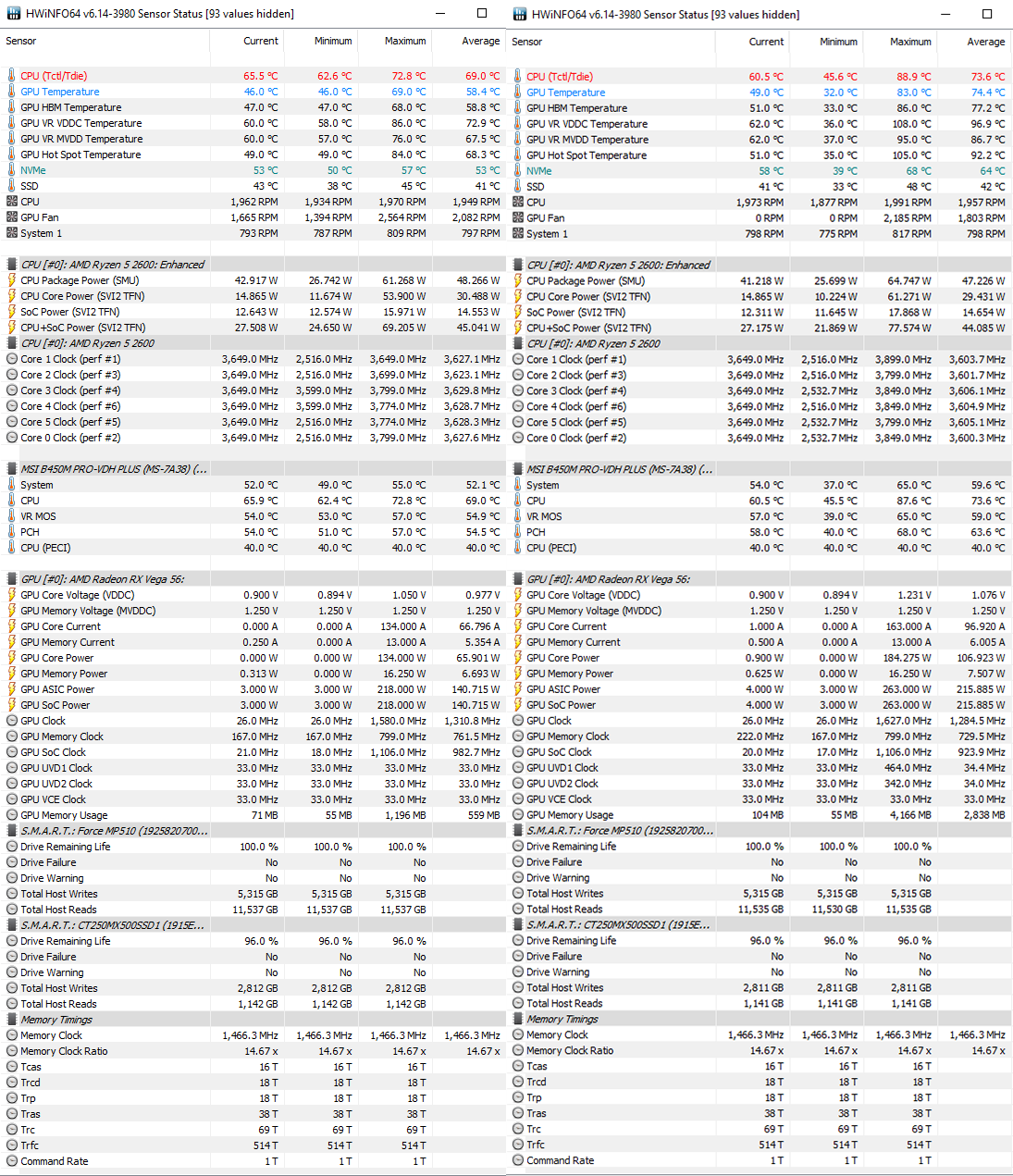
Task: Click clock icon beside GPU Memory Clock in left window
Action: [x=12, y=737]
